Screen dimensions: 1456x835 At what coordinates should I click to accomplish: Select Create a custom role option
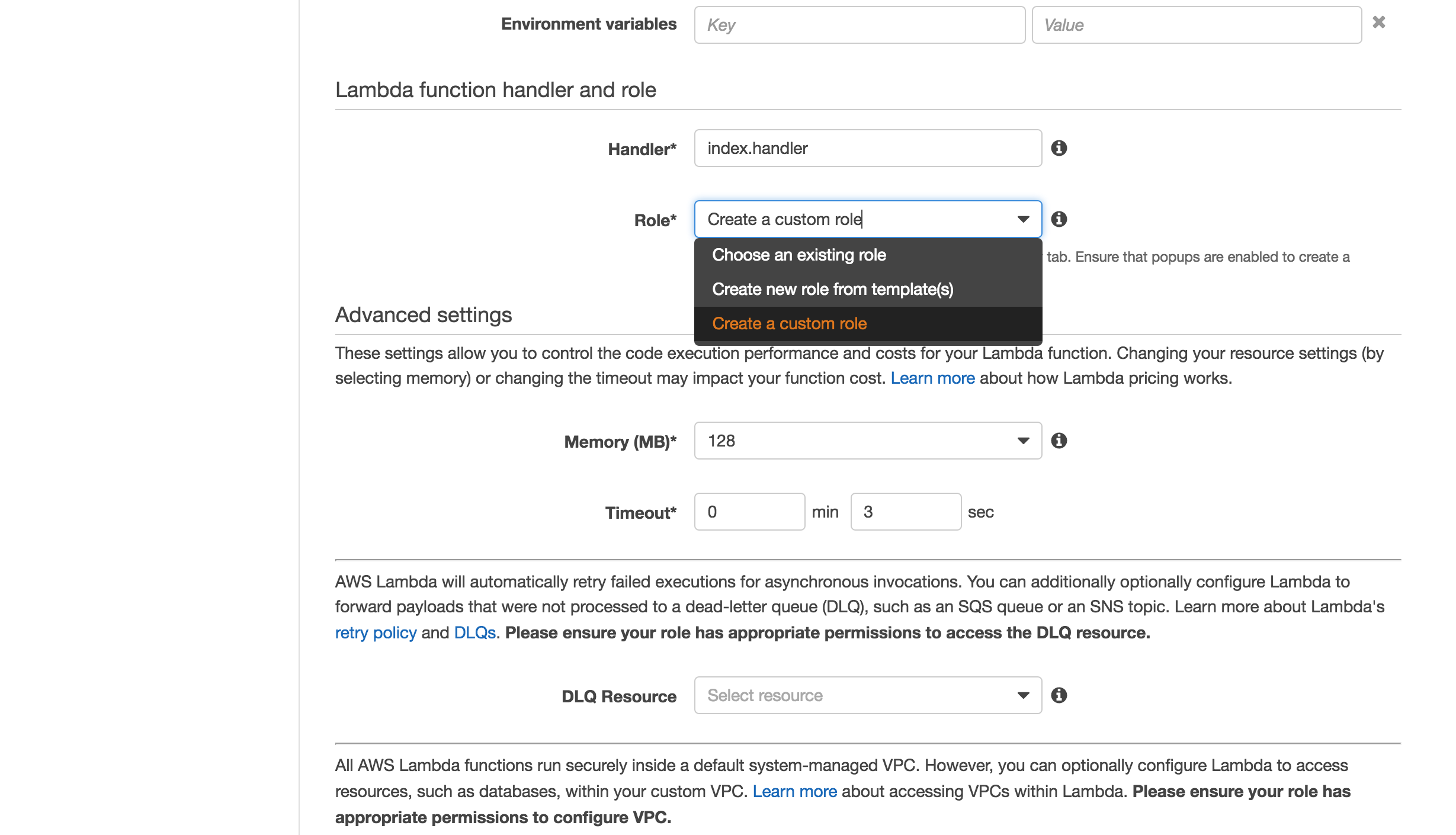[x=789, y=322]
